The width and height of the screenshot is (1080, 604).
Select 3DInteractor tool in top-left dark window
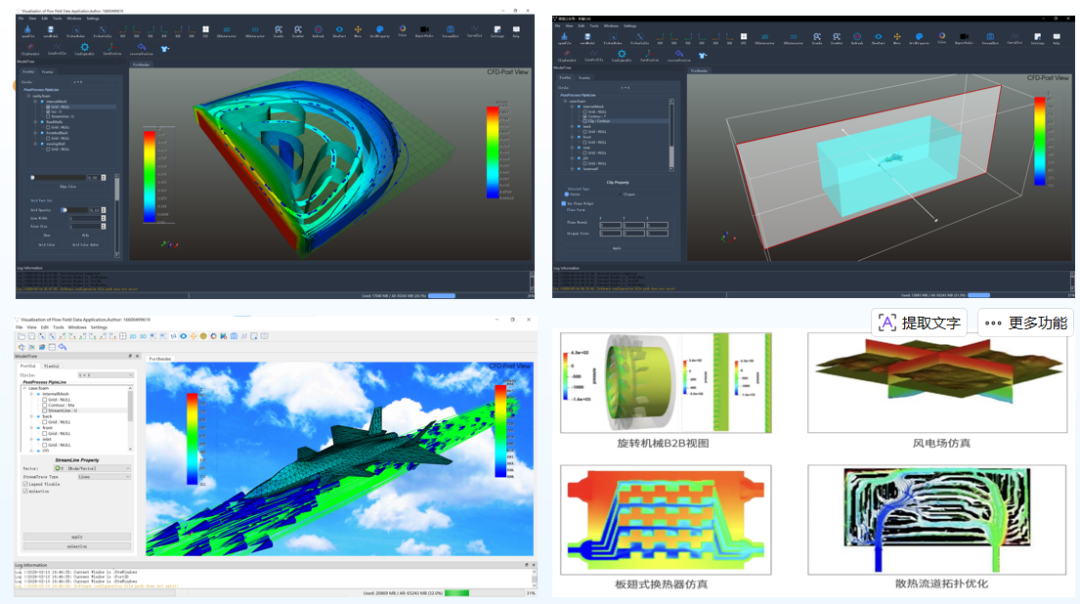(x=255, y=30)
